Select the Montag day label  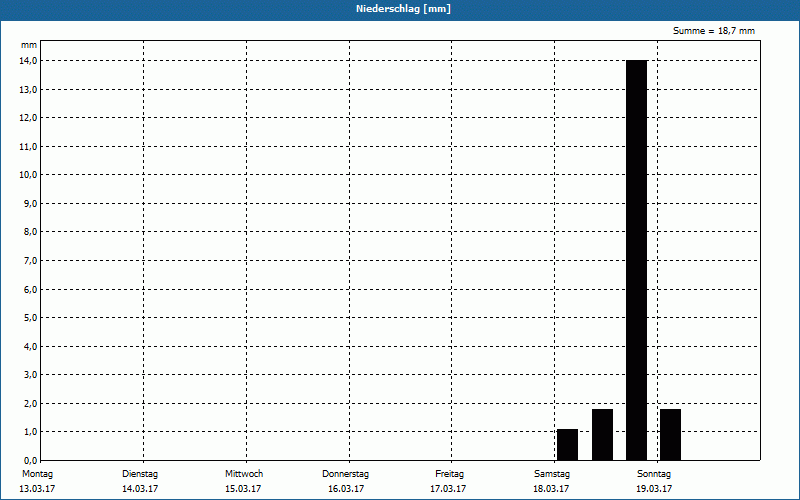point(37,474)
